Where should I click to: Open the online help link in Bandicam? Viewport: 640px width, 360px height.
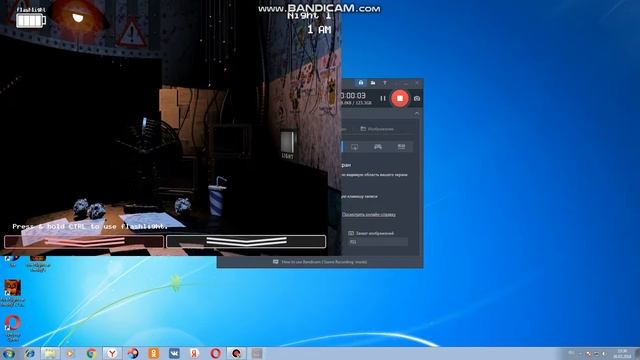(369, 214)
